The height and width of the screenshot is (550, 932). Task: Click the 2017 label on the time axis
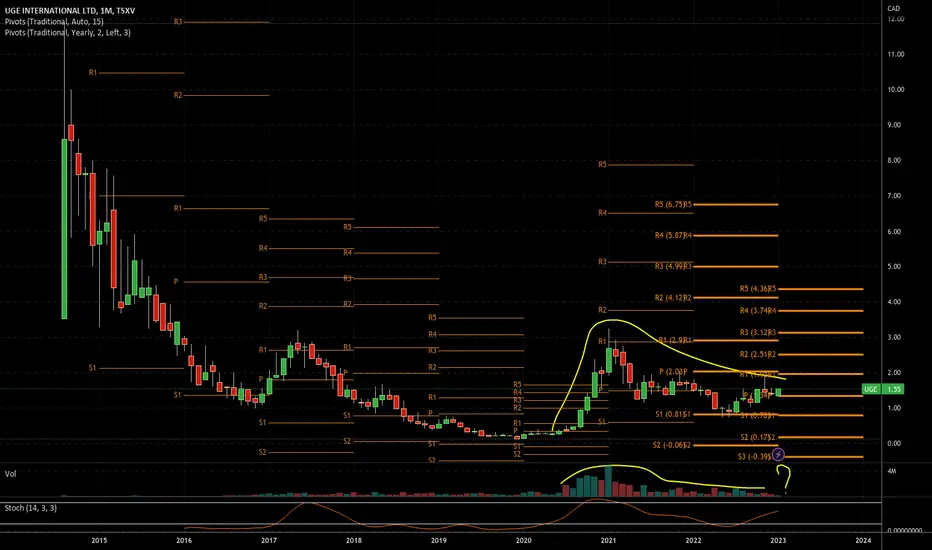pyautogui.click(x=269, y=540)
